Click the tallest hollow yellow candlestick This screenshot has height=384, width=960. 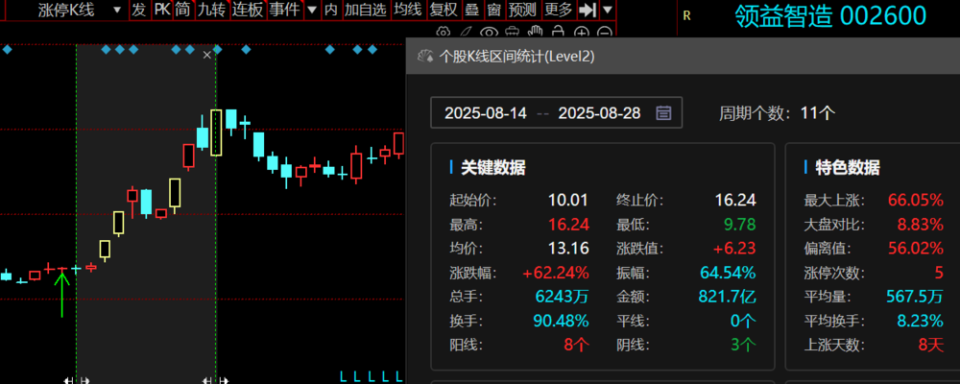(x=216, y=132)
